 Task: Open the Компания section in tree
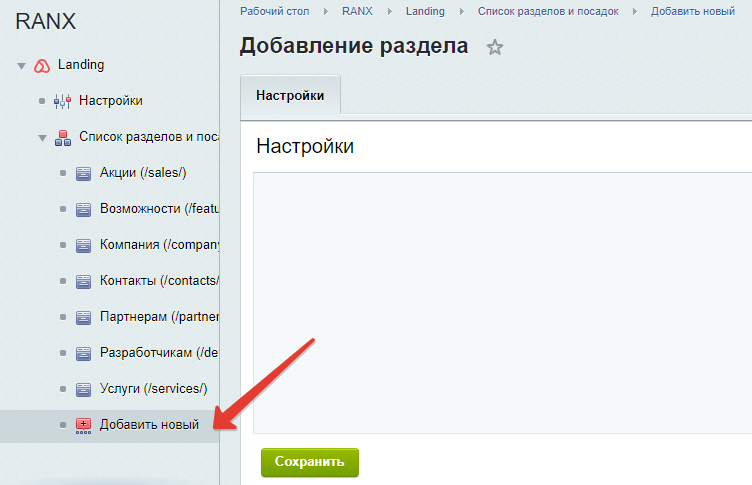(x=160, y=244)
